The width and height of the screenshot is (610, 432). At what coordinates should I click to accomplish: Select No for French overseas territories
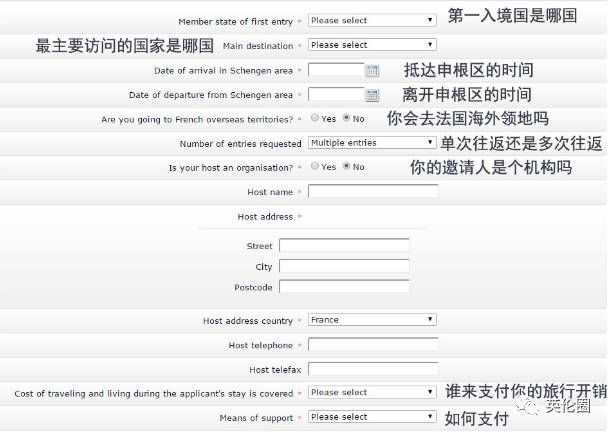tap(347, 118)
